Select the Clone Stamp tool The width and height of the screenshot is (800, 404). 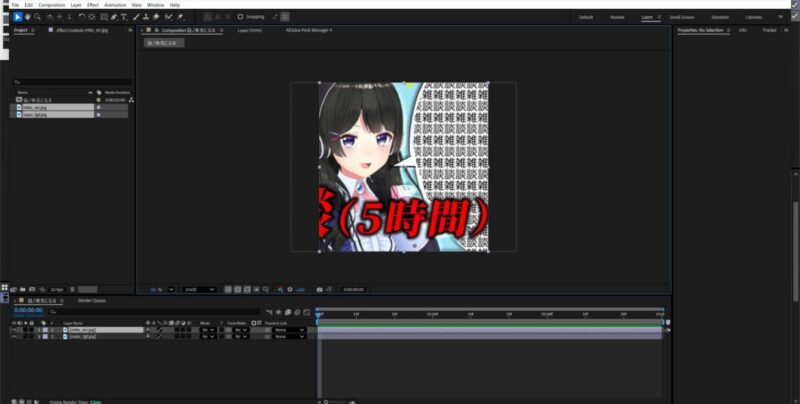pyautogui.click(x=146, y=17)
